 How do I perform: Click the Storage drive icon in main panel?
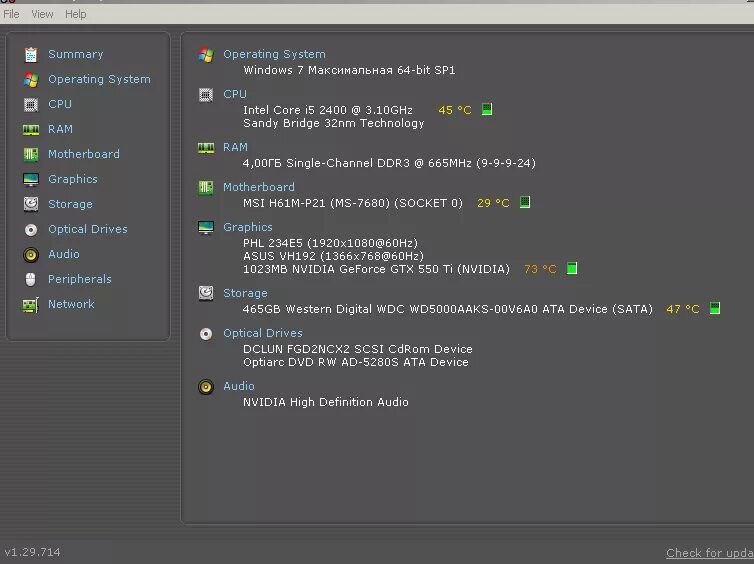pos(206,293)
